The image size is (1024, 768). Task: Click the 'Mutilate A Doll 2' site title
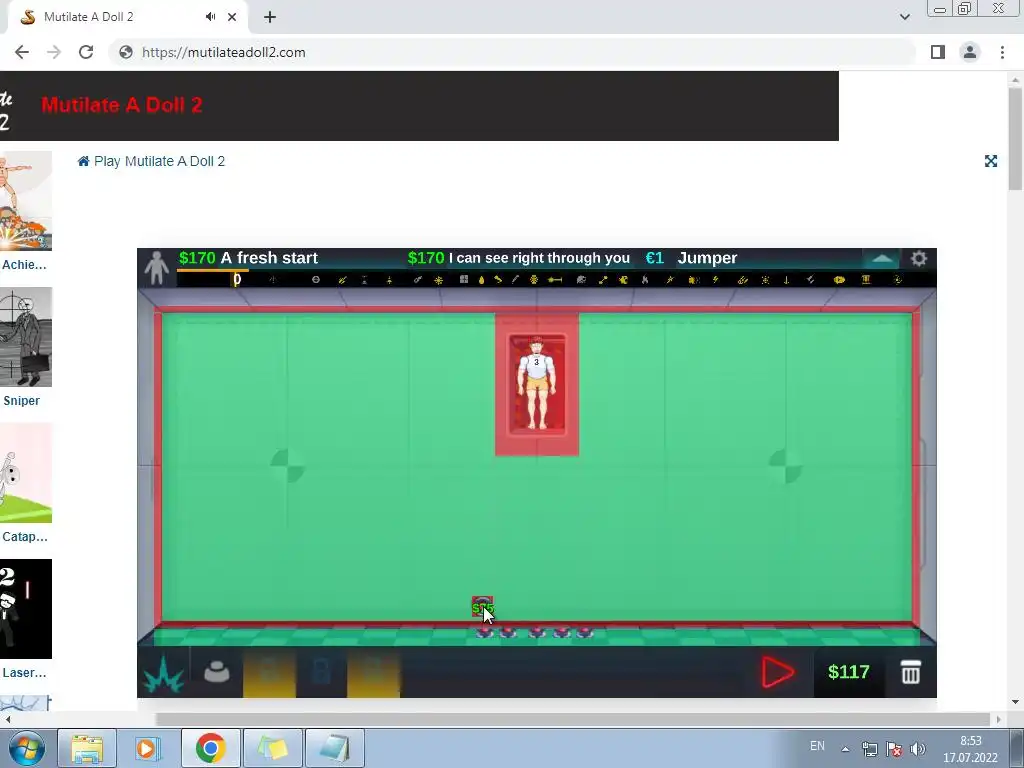coord(121,105)
